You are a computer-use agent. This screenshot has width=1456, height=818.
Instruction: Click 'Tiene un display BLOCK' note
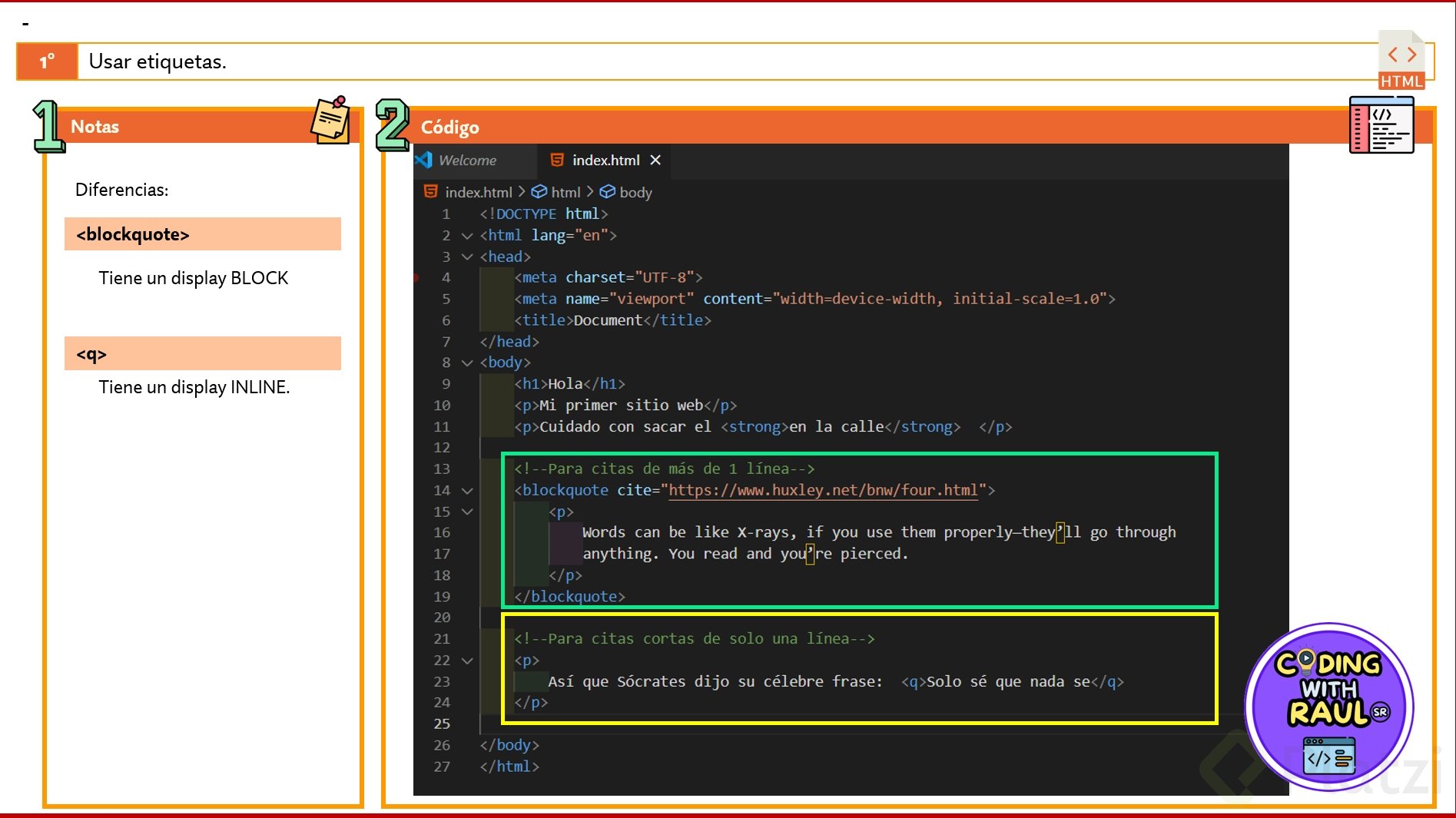pyautogui.click(x=194, y=278)
